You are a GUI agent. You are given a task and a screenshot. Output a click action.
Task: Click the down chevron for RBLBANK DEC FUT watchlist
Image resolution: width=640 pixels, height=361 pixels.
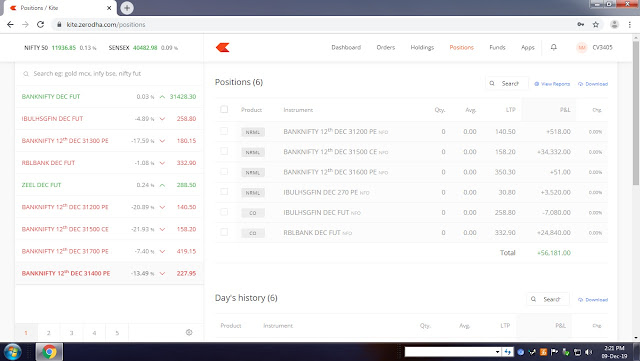pos(162,163)
